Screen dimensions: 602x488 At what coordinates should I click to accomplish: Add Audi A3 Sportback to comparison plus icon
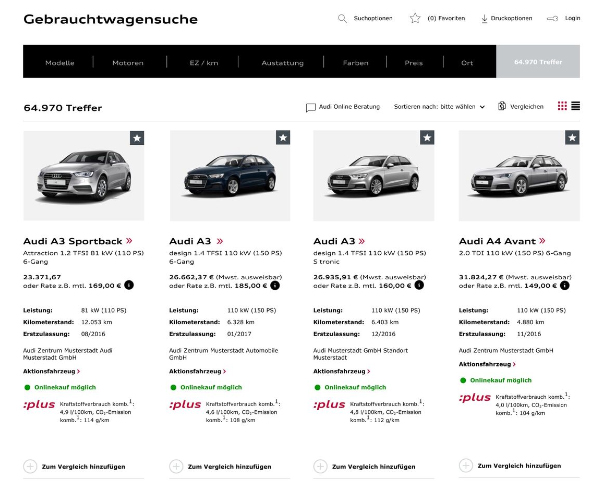pos(30,466)
